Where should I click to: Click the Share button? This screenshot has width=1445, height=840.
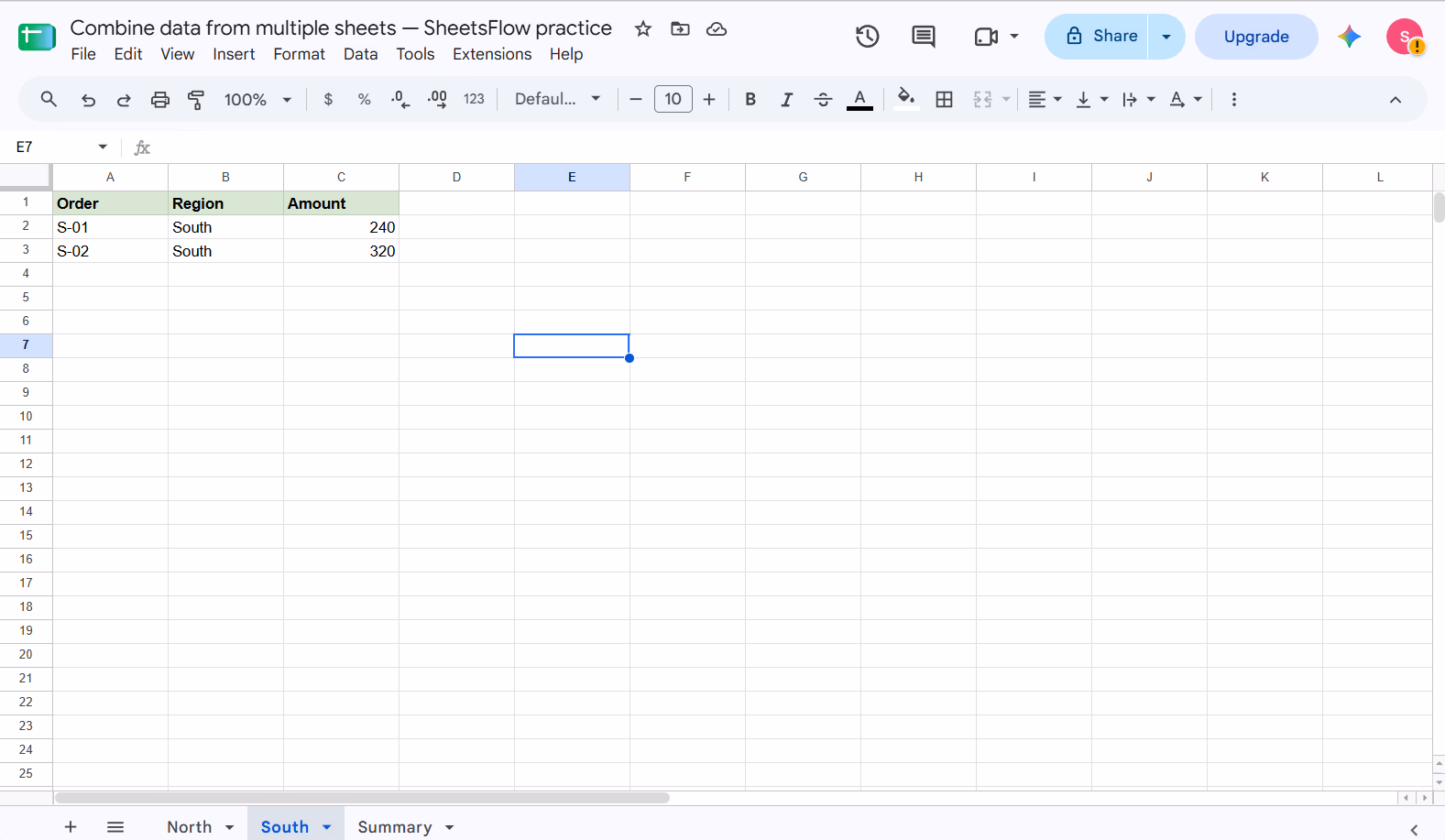click(1097, 37)
